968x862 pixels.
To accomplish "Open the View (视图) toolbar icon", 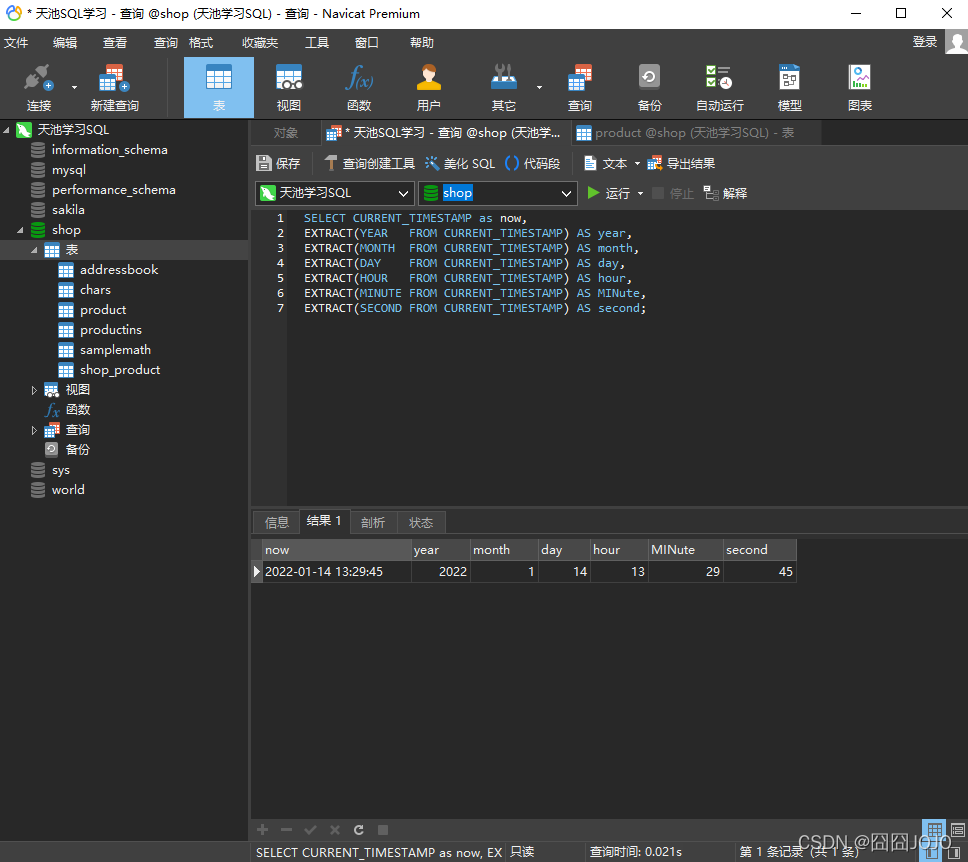I will [288, 88].
